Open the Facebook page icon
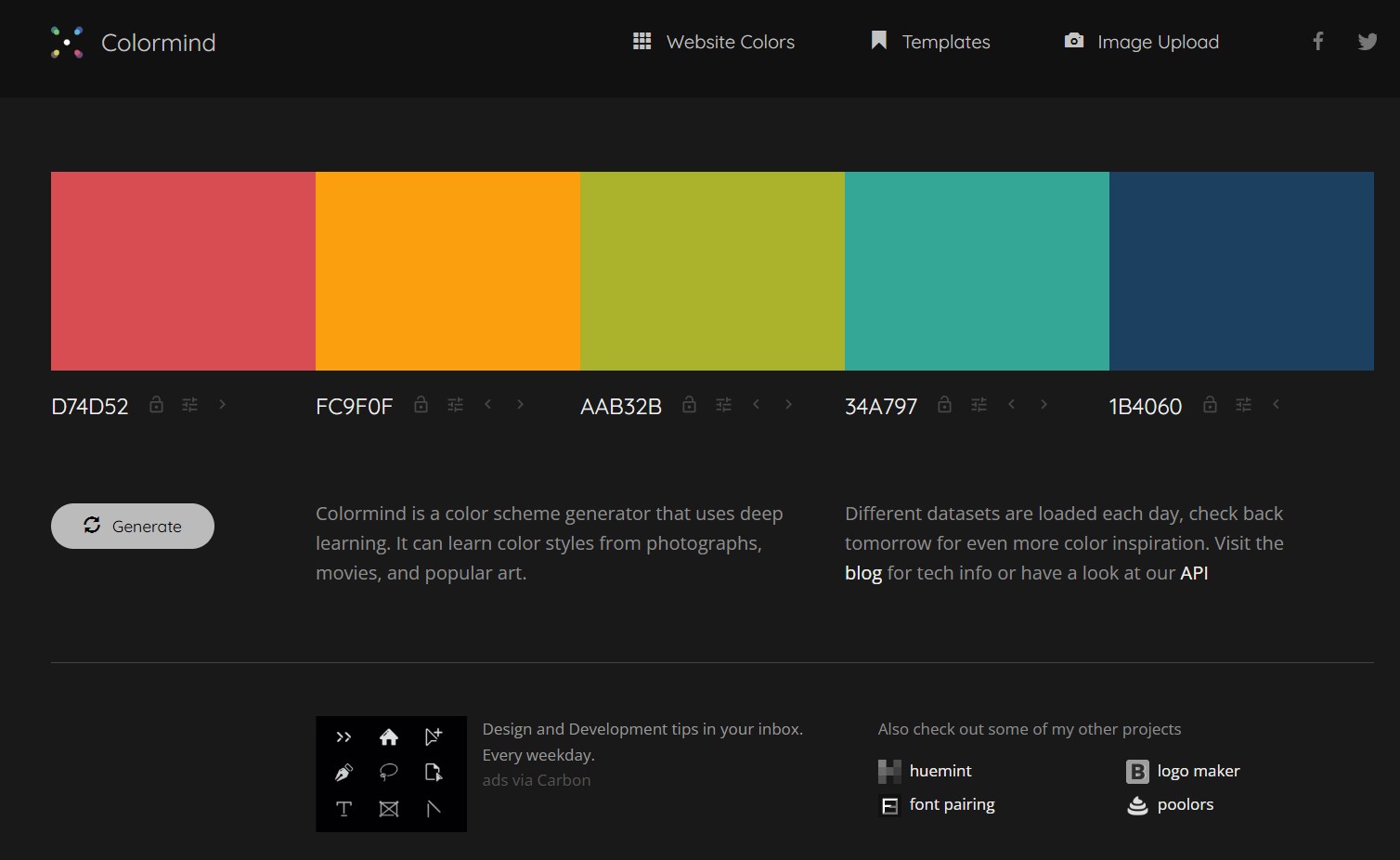The width and height of the screenshot is (1400, 860). 1317,42
